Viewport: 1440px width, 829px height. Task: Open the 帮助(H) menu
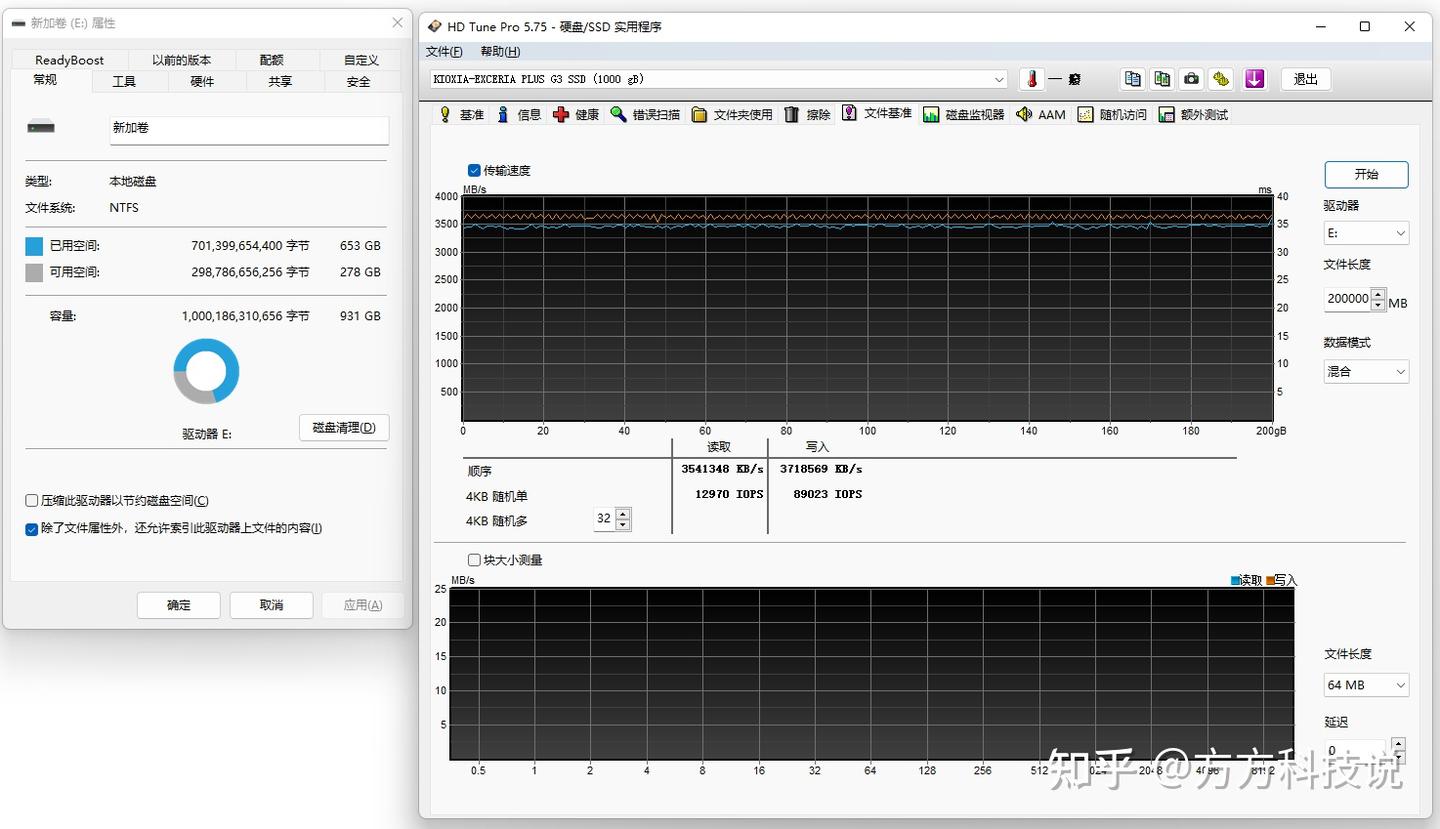tap(500, 52)
